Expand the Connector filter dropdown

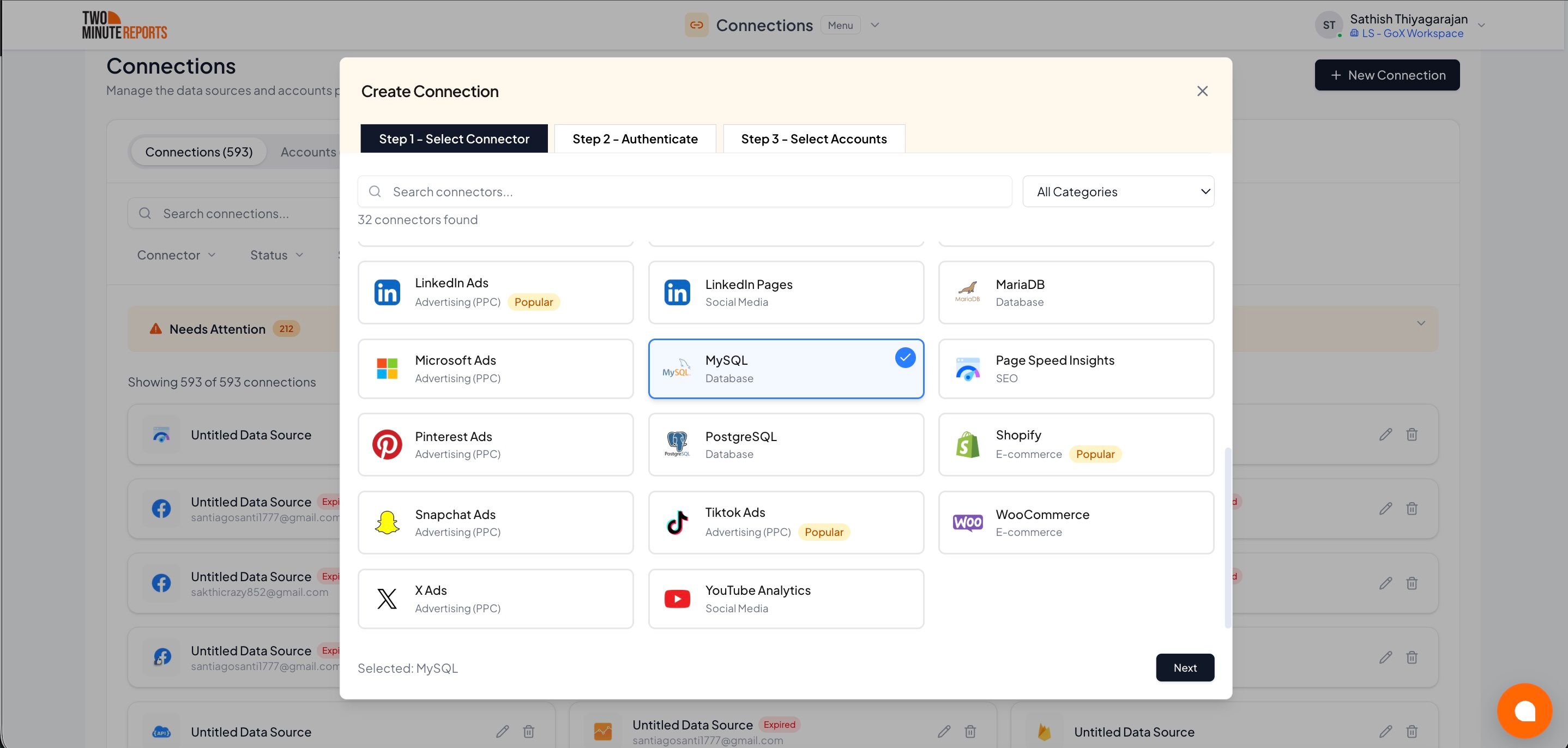coord(176,255)
